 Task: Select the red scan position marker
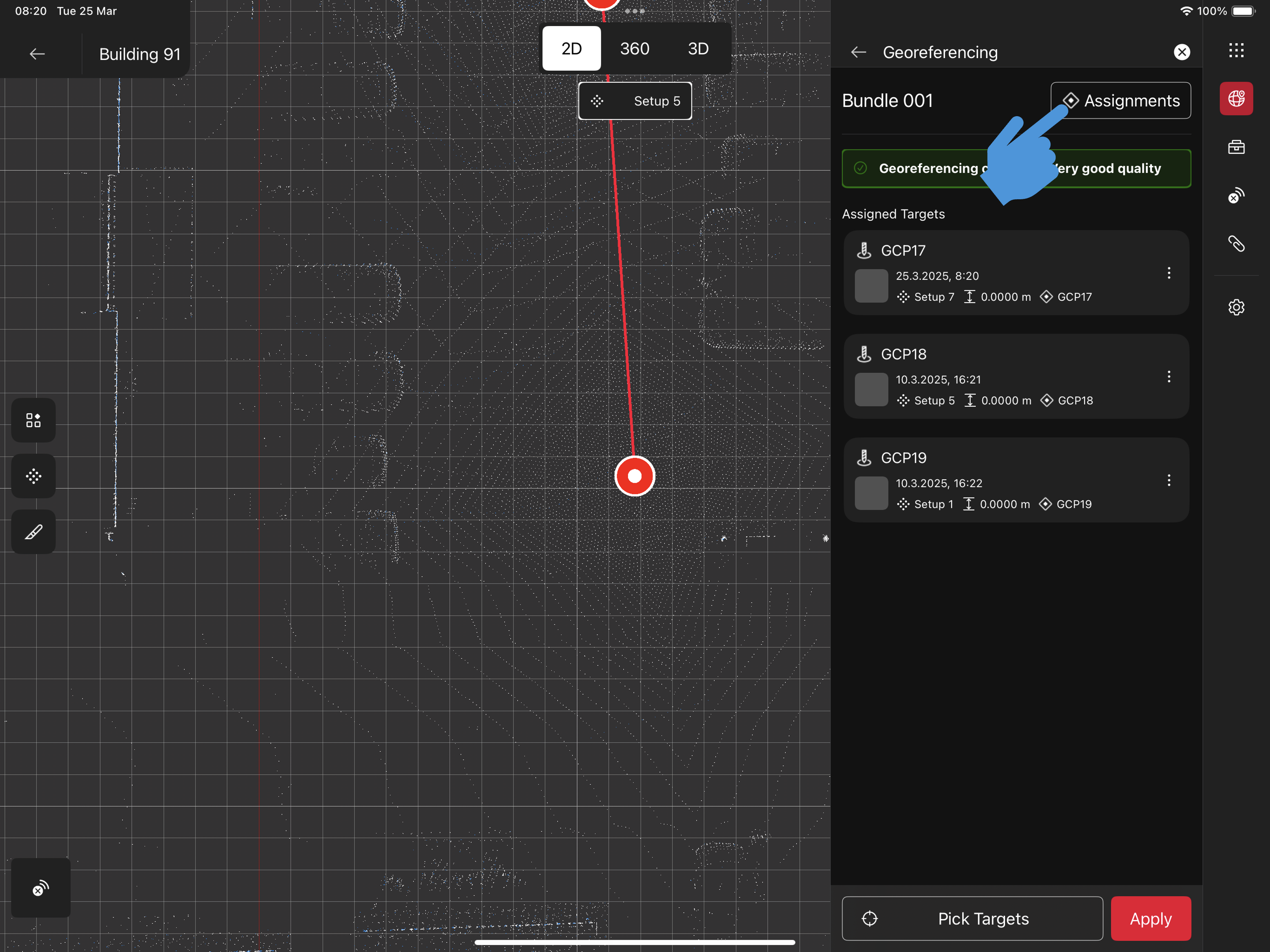(x=635, y=476)
